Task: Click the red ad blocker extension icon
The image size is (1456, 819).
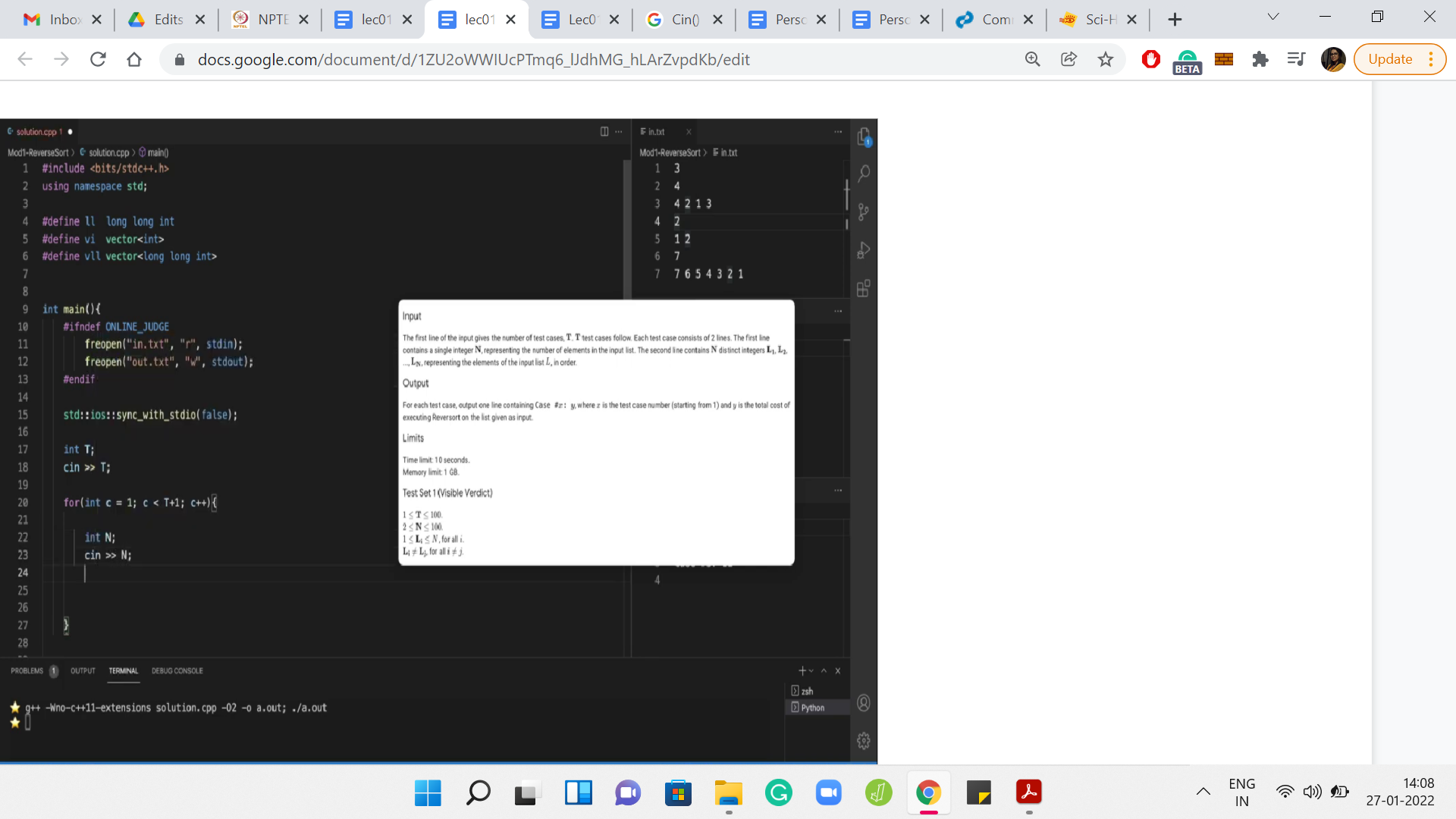Action: (1150, 59)
